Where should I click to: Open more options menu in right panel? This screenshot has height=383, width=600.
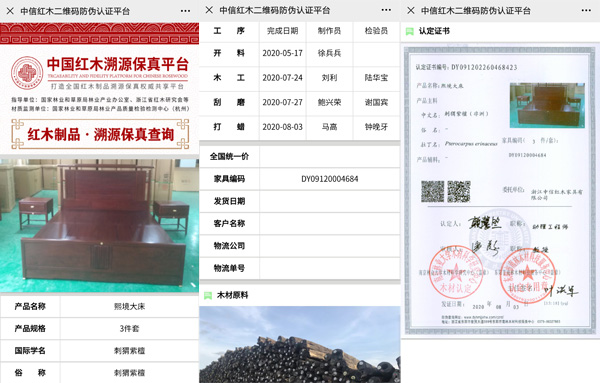[x=586, y=11]
